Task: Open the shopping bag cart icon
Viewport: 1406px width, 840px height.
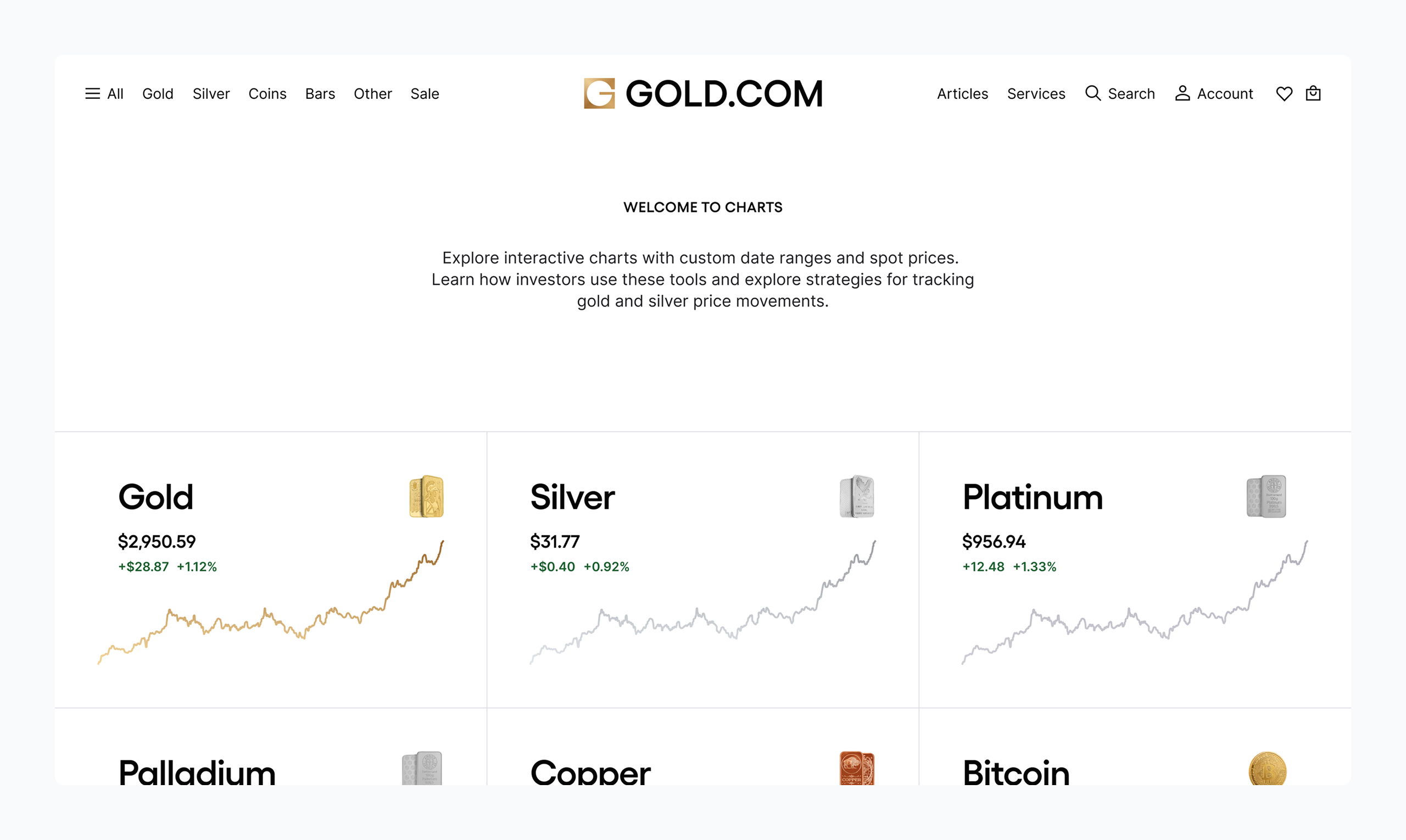Action: point(1313,93)
